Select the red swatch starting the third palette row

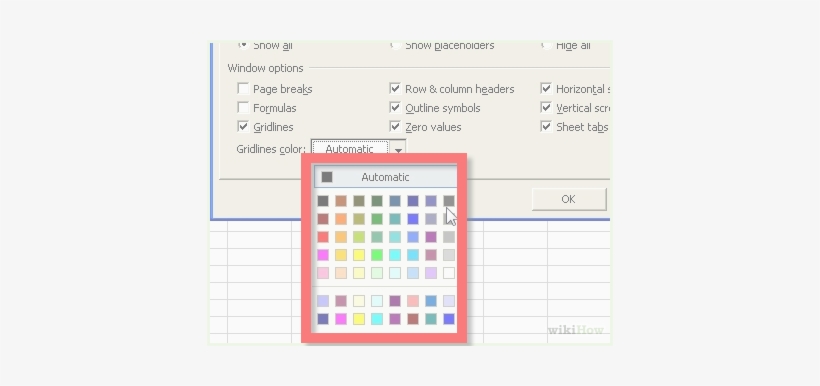coord(323,237)
